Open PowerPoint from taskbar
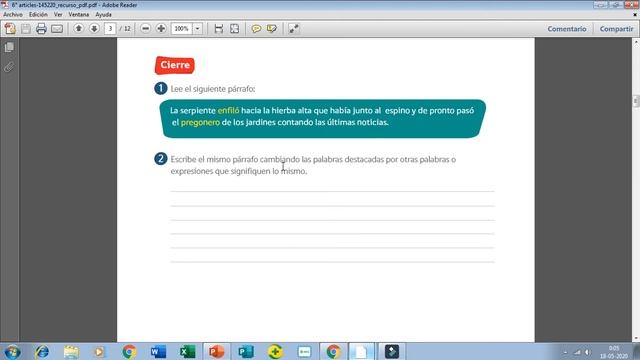 point(216,352)
